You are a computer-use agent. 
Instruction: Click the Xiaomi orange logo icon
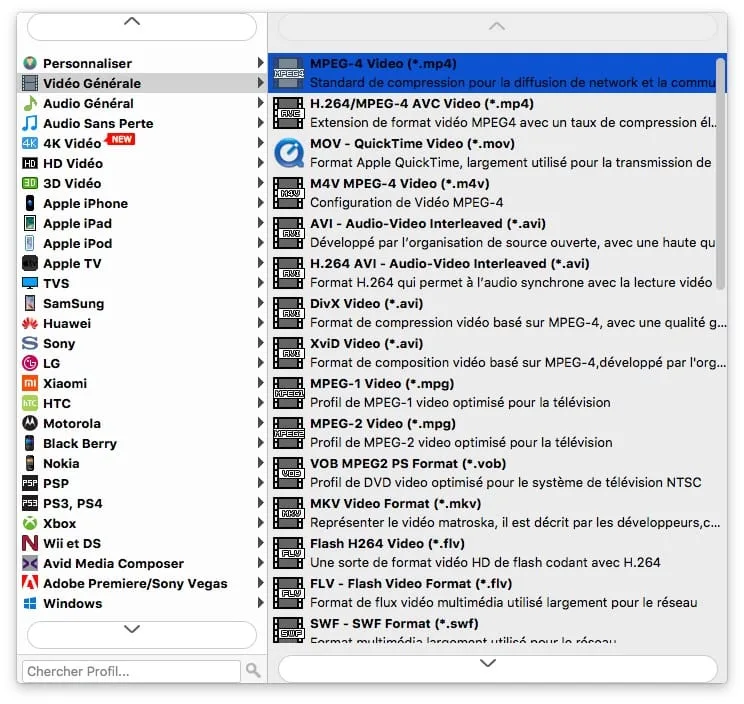coord(30,383)
